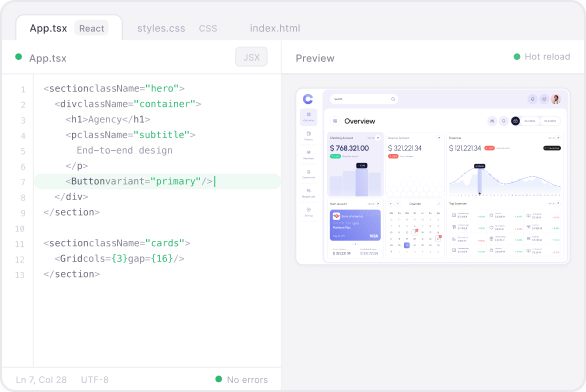
Task: Open the index.html tab
Action: pos(275,28)
